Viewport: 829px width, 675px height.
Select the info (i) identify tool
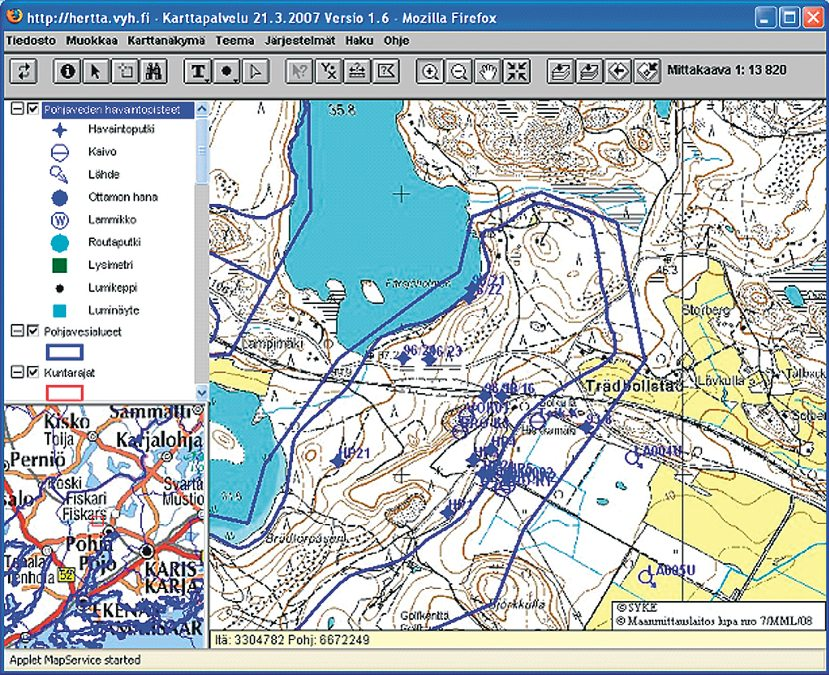click(67, 71)
